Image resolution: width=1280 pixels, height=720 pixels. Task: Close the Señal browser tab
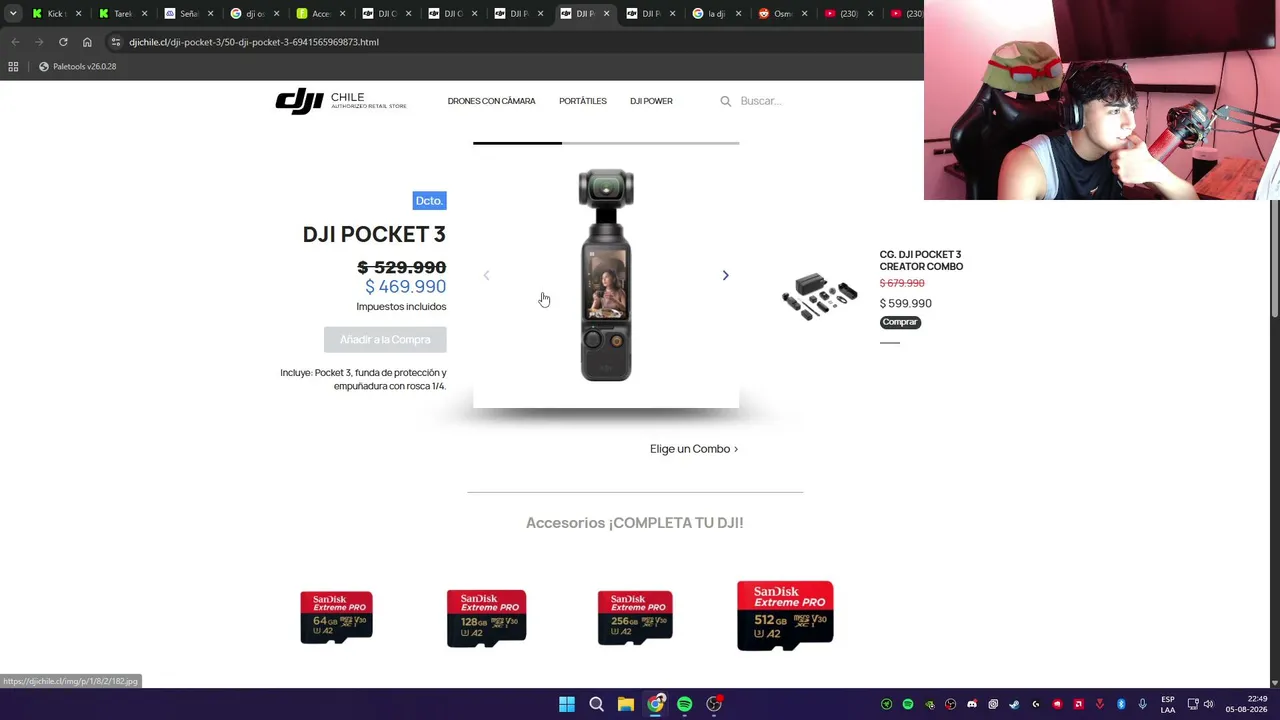pos(210,14)
